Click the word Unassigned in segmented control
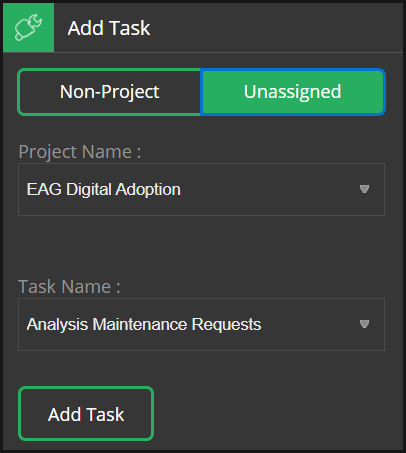Screen dimensions: 406x453 (293, 92)
